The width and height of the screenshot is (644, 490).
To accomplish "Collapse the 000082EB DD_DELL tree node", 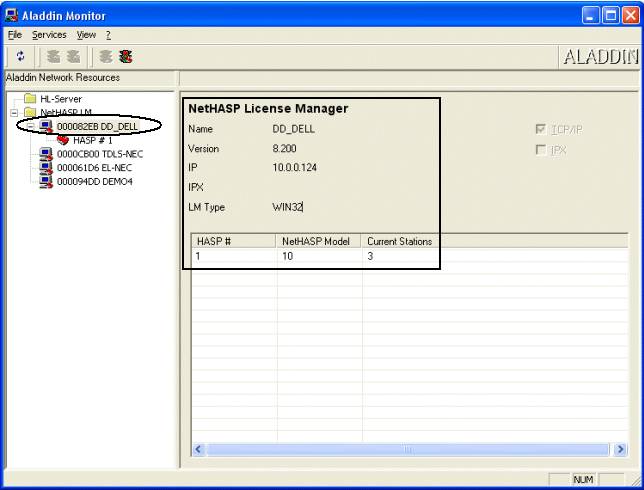I will pyautogui.click(x=31, y=126).
